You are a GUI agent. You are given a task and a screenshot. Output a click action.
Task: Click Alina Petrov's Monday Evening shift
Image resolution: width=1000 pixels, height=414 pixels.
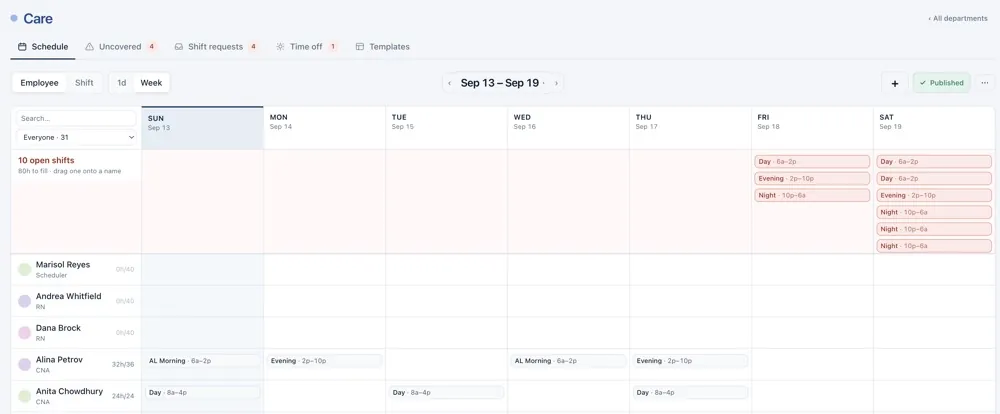[325, 361]
